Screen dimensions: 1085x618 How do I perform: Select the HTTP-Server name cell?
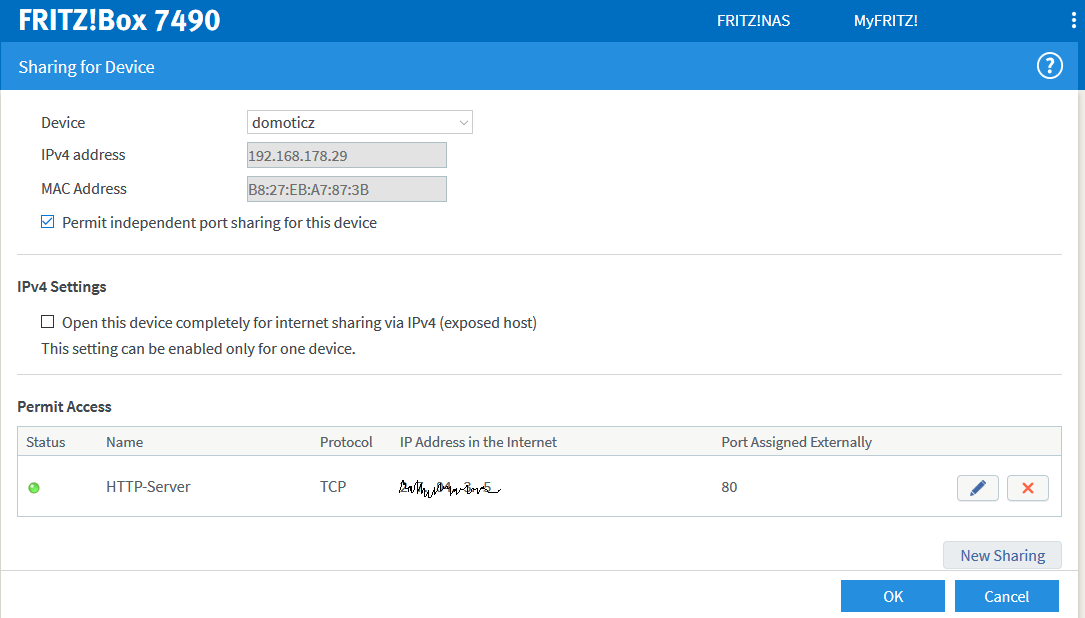(x=148, y=487)
